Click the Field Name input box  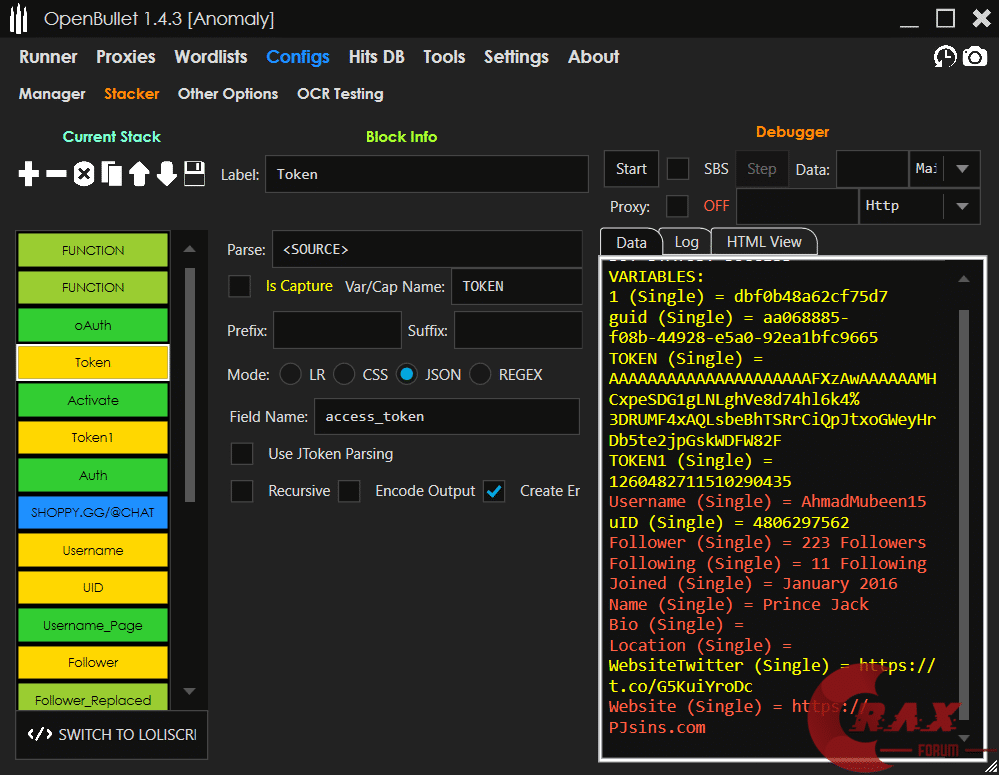(446, 417)
